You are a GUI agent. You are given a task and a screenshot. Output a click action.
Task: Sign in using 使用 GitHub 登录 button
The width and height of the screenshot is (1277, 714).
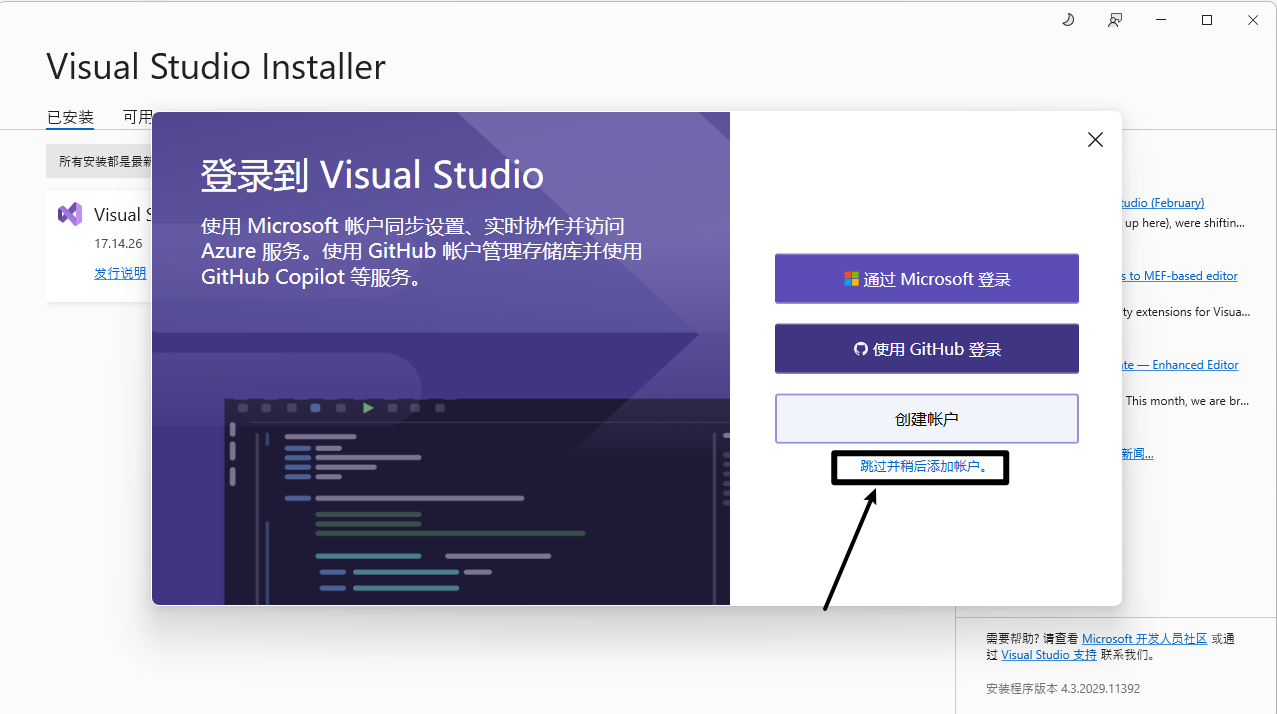pos(926,349)
